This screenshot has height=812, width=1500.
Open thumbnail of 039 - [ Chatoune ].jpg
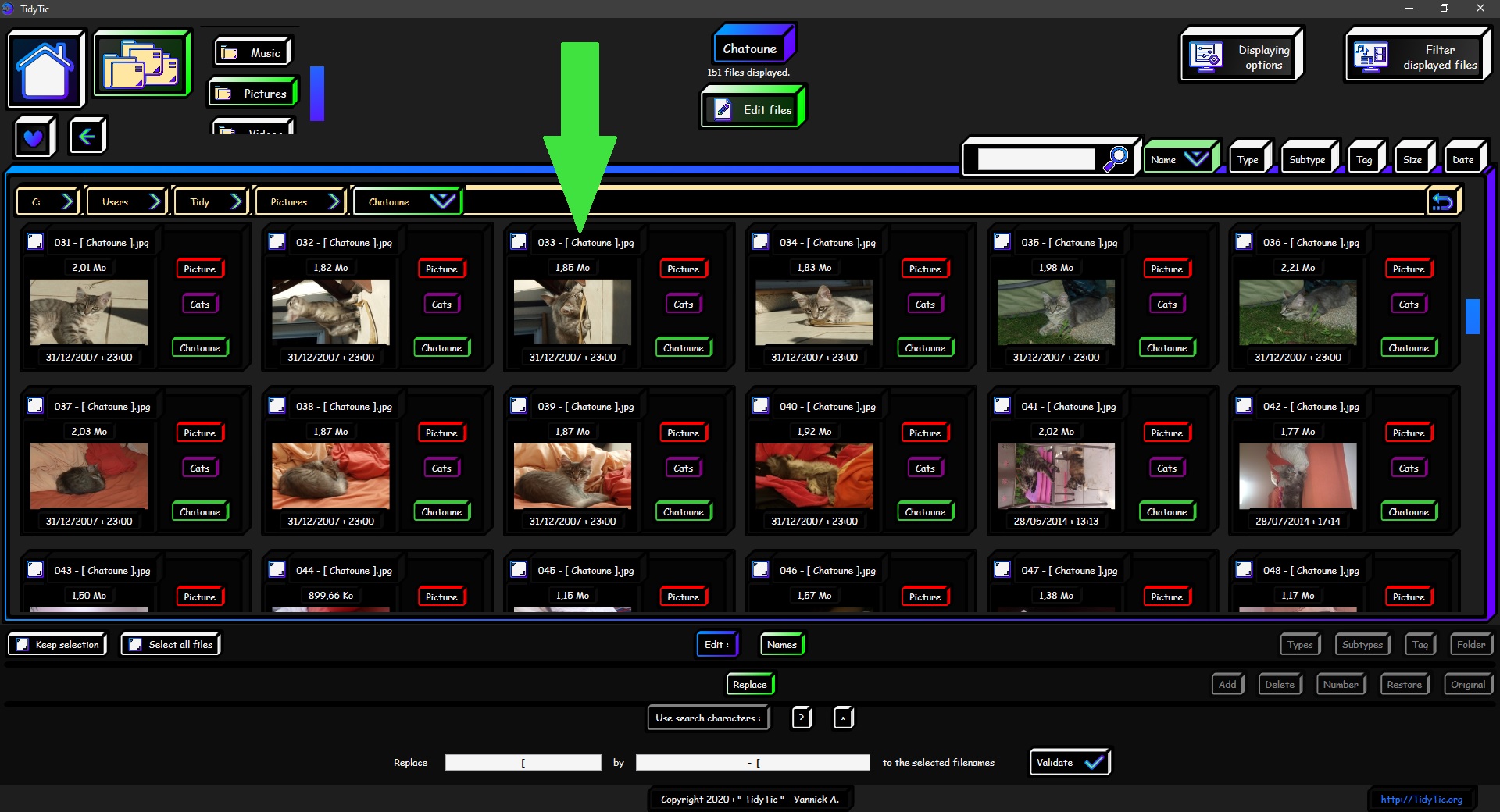point(572,475)
